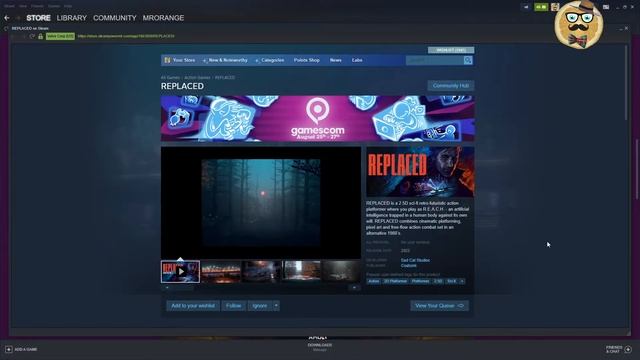This screenshot has height=360, width=640.
Task: Click the media strip right arrow
Action: tap(354, 287)
